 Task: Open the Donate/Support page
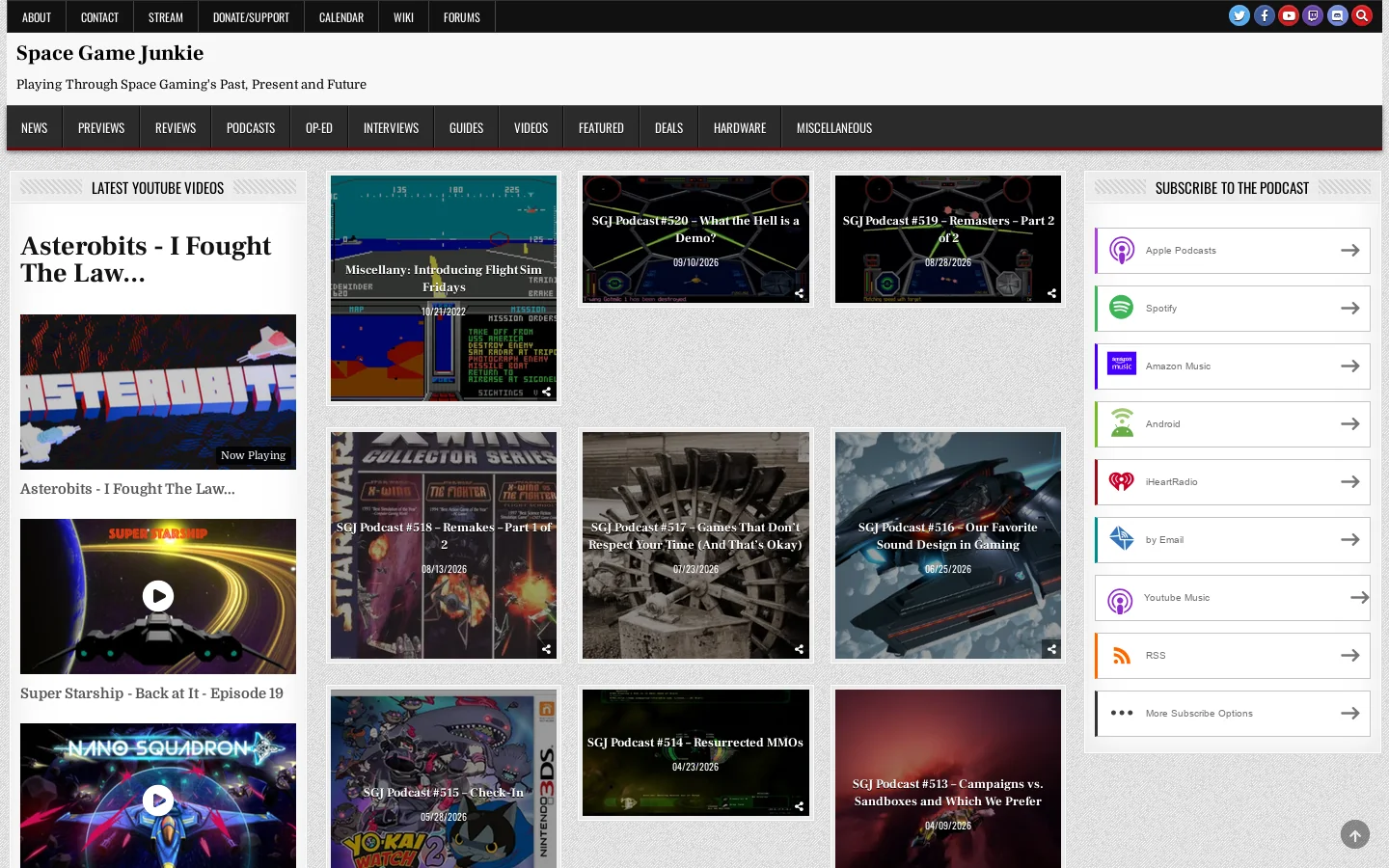tap(251, 17)
